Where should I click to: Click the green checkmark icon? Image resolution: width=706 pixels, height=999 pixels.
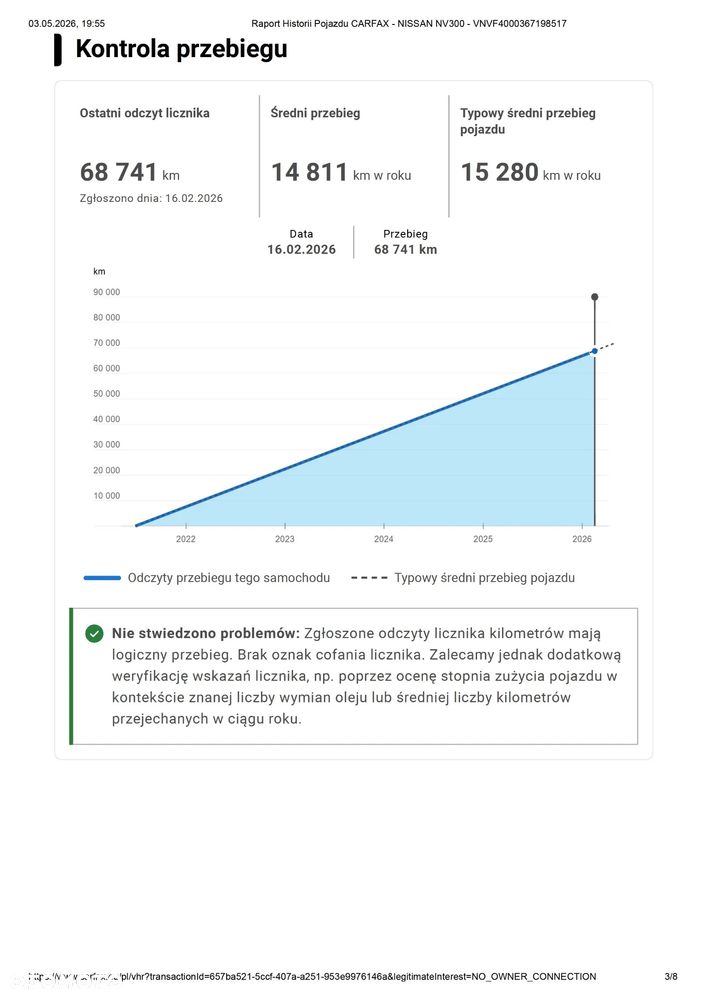94,633
